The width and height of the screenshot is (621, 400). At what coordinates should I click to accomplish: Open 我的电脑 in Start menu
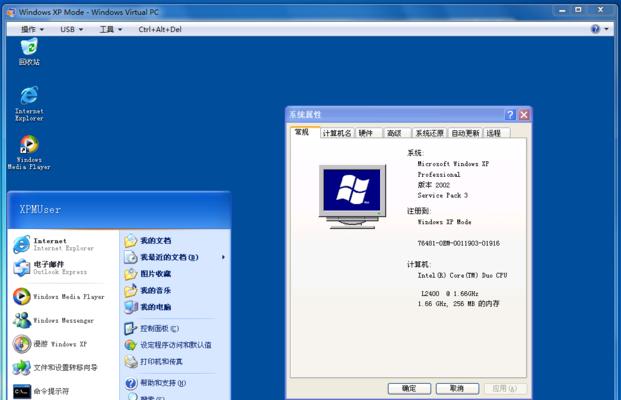point(147,307)
